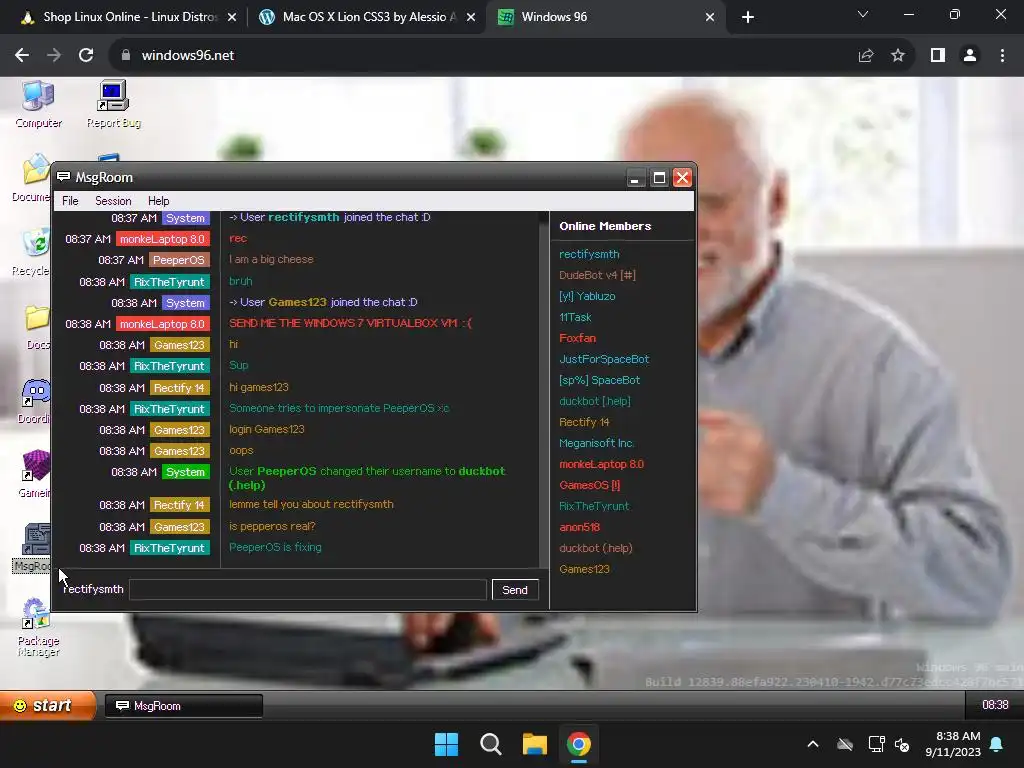Click the Windows 96 taskbar clock 08:38
1024x768 pixels.
(x=995, y=705)
